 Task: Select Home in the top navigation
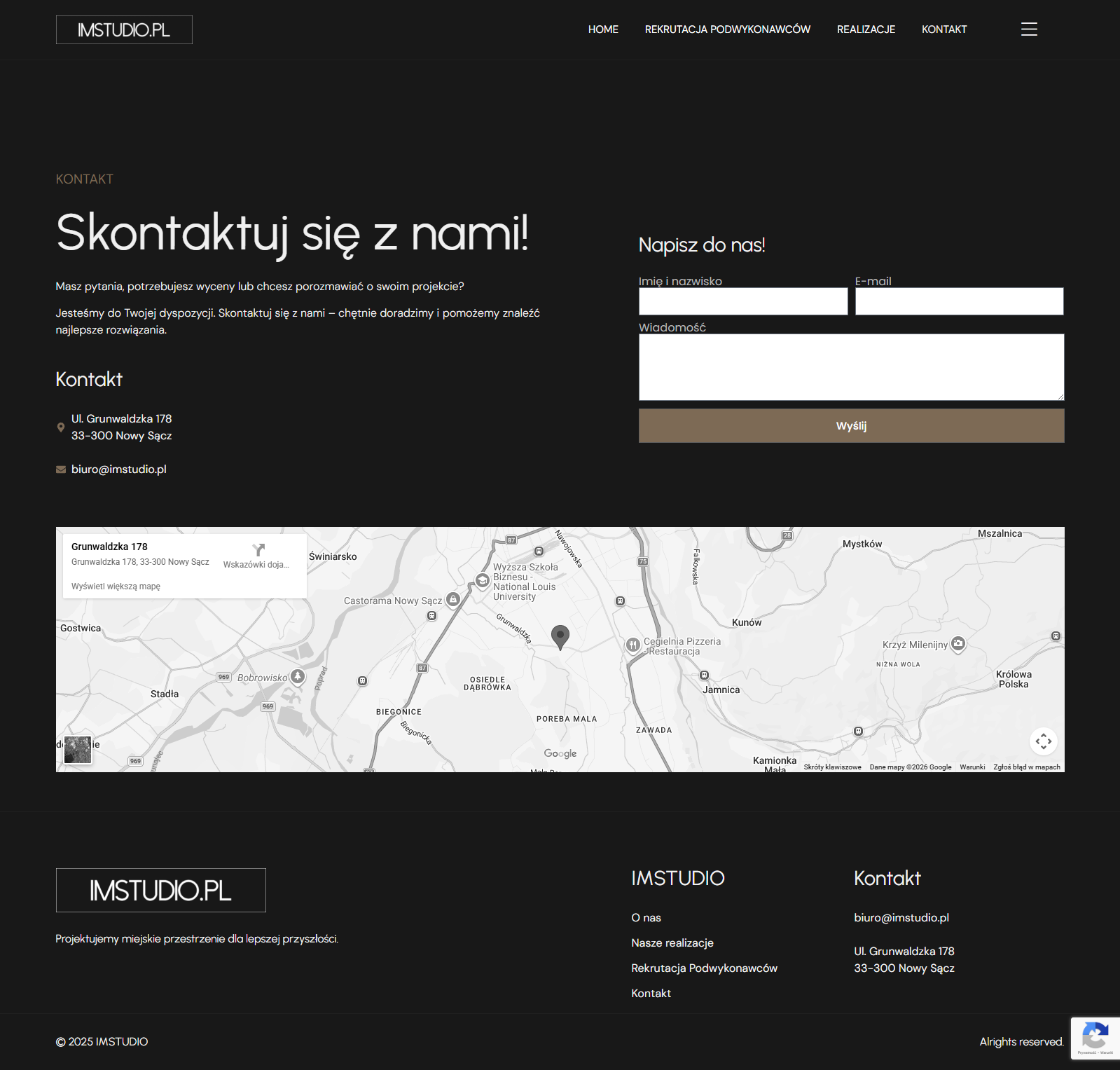[x=603, y=29]
